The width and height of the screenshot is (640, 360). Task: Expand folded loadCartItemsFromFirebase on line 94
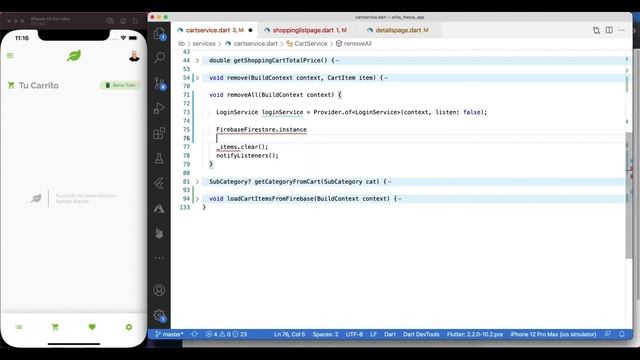pyautogui.click(x=197, y=199)
